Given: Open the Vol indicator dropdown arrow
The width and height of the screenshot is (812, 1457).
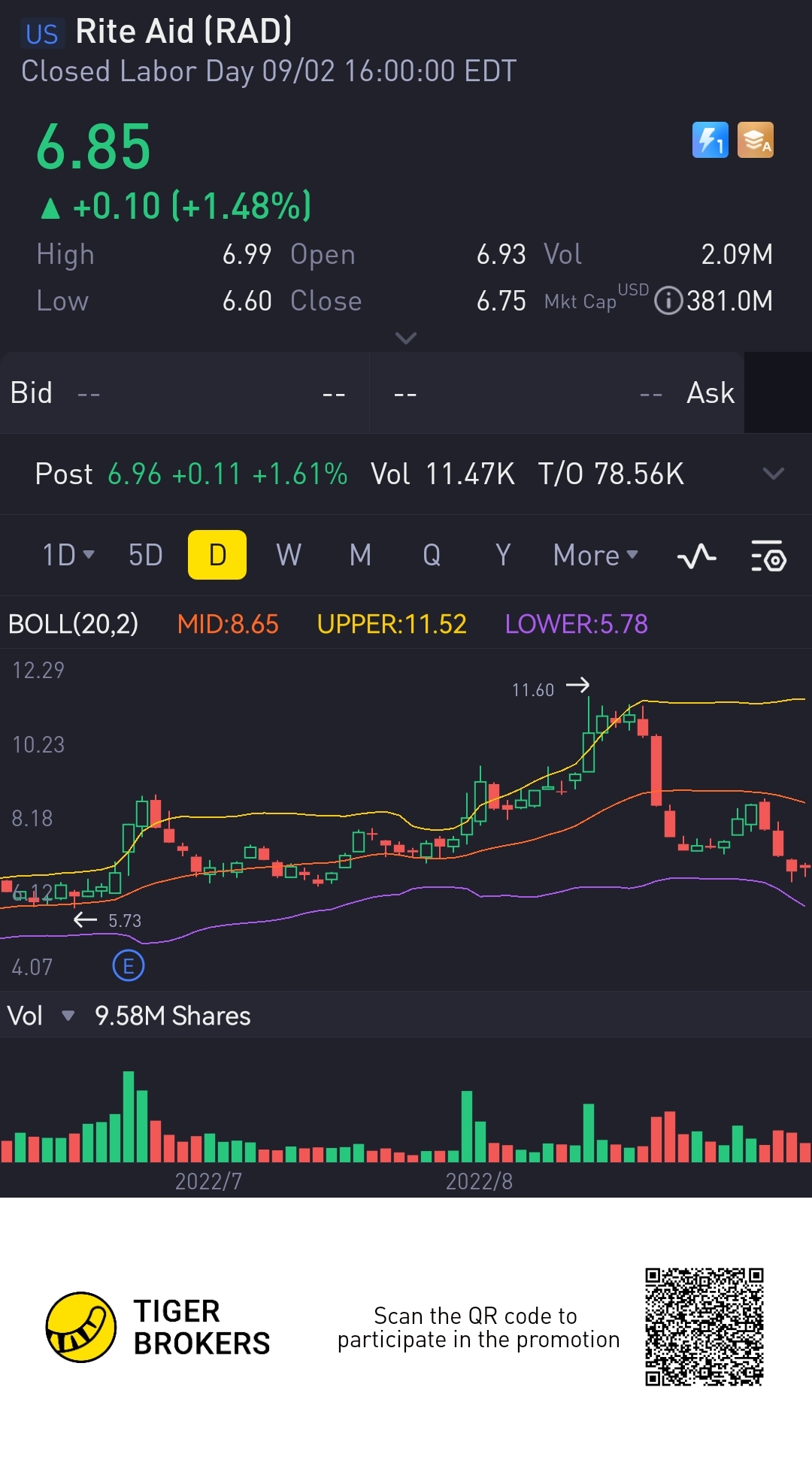Looking at the screenshot, I should pos(68,1016).
